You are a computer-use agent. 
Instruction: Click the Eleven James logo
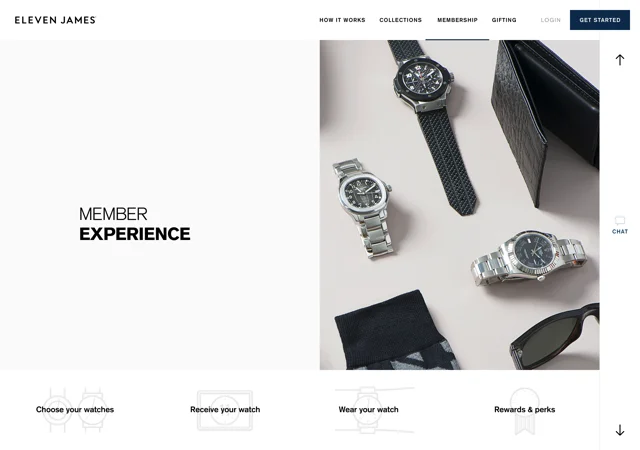click(55, 20)
